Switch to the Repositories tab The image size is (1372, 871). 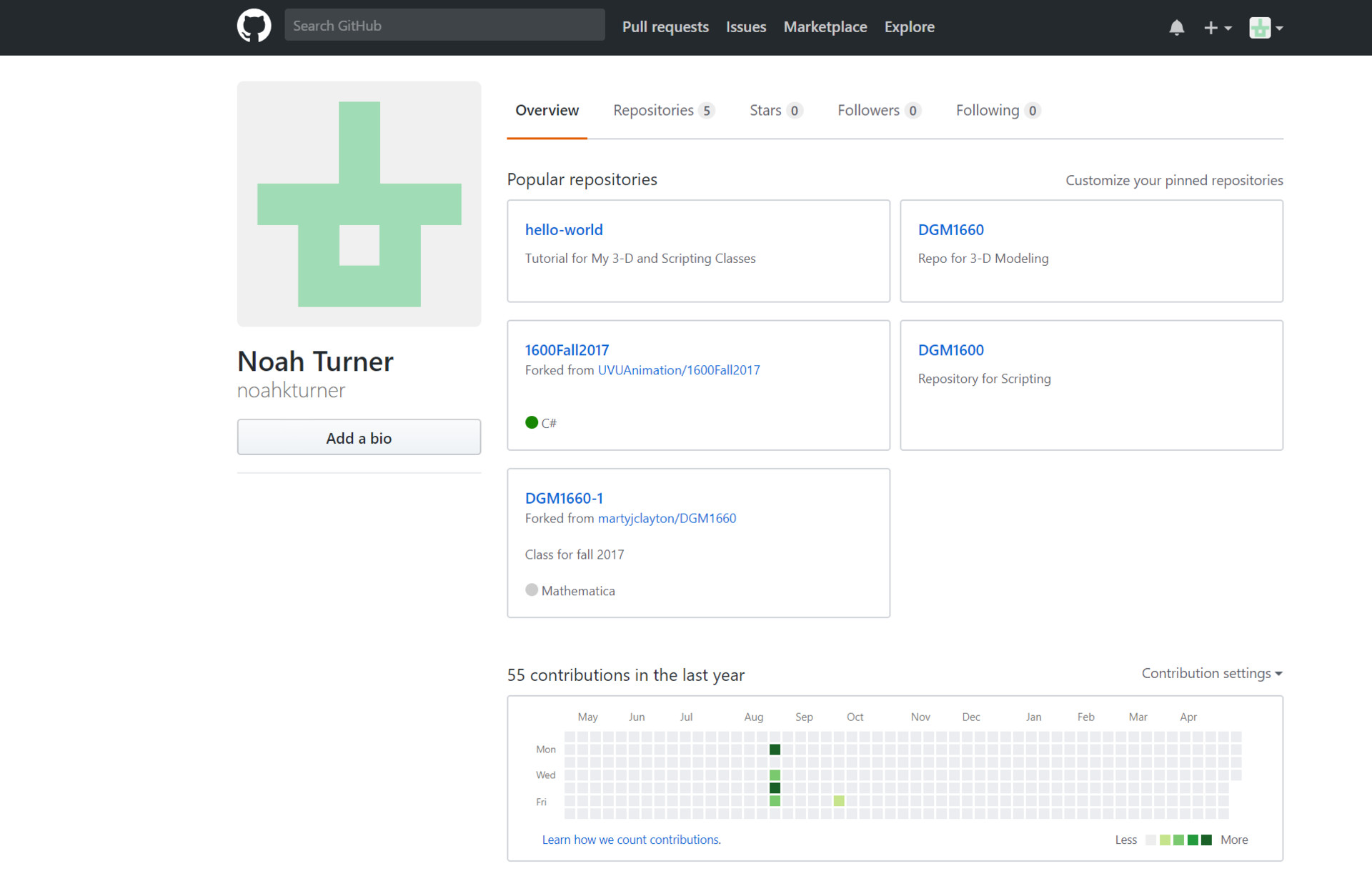(x=662, y=110)
